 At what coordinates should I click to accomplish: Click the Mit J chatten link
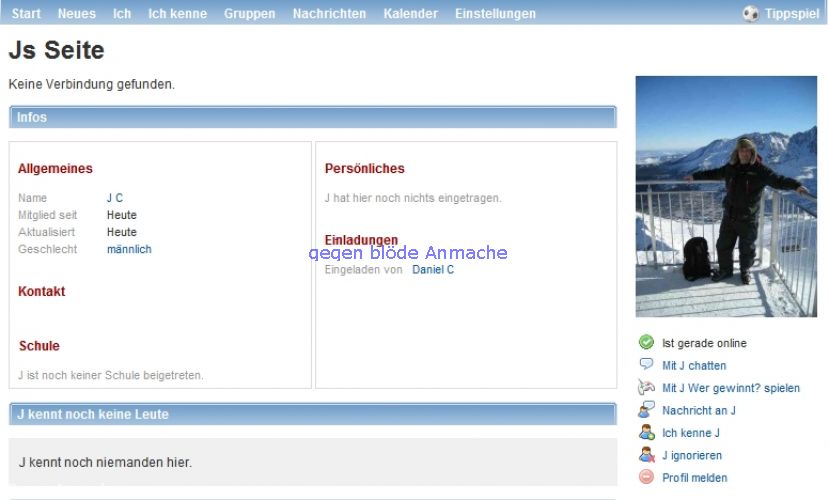[x=694, y=366]
